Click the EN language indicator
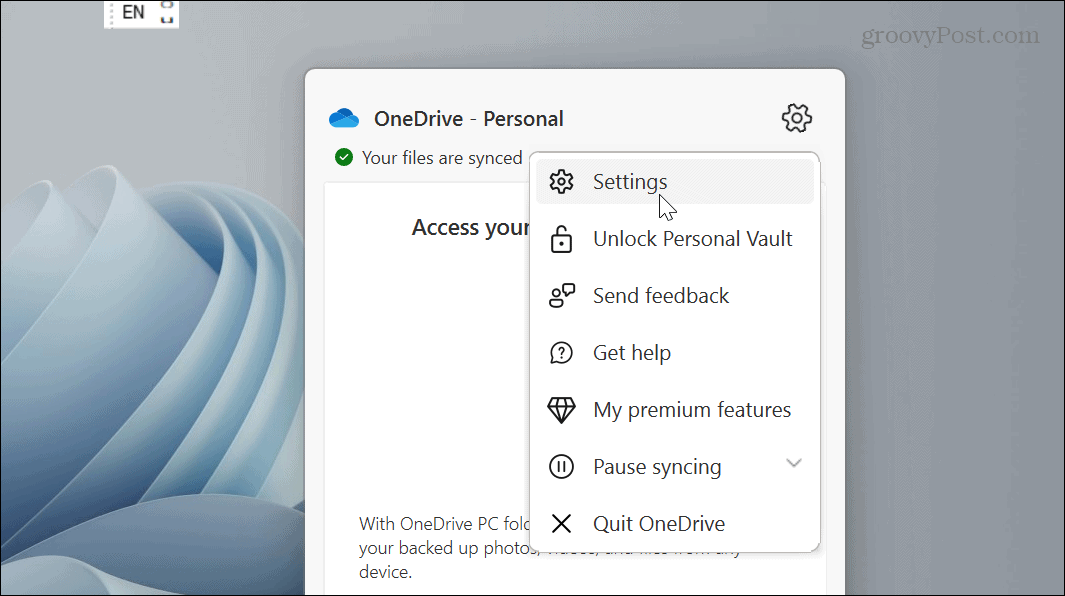Viewport: 1065px width, 596px height. tap(133, 12)
